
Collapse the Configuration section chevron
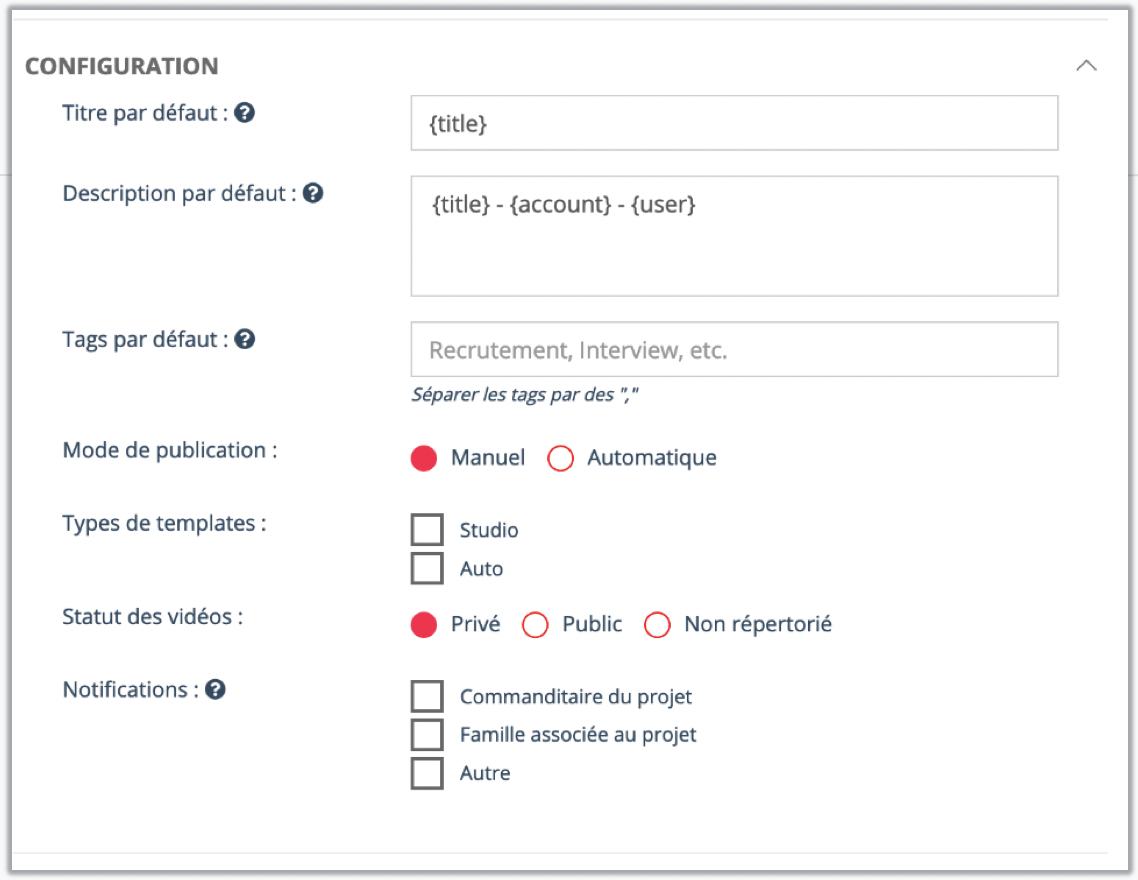pyautogui.click(x=1086, y=66)
